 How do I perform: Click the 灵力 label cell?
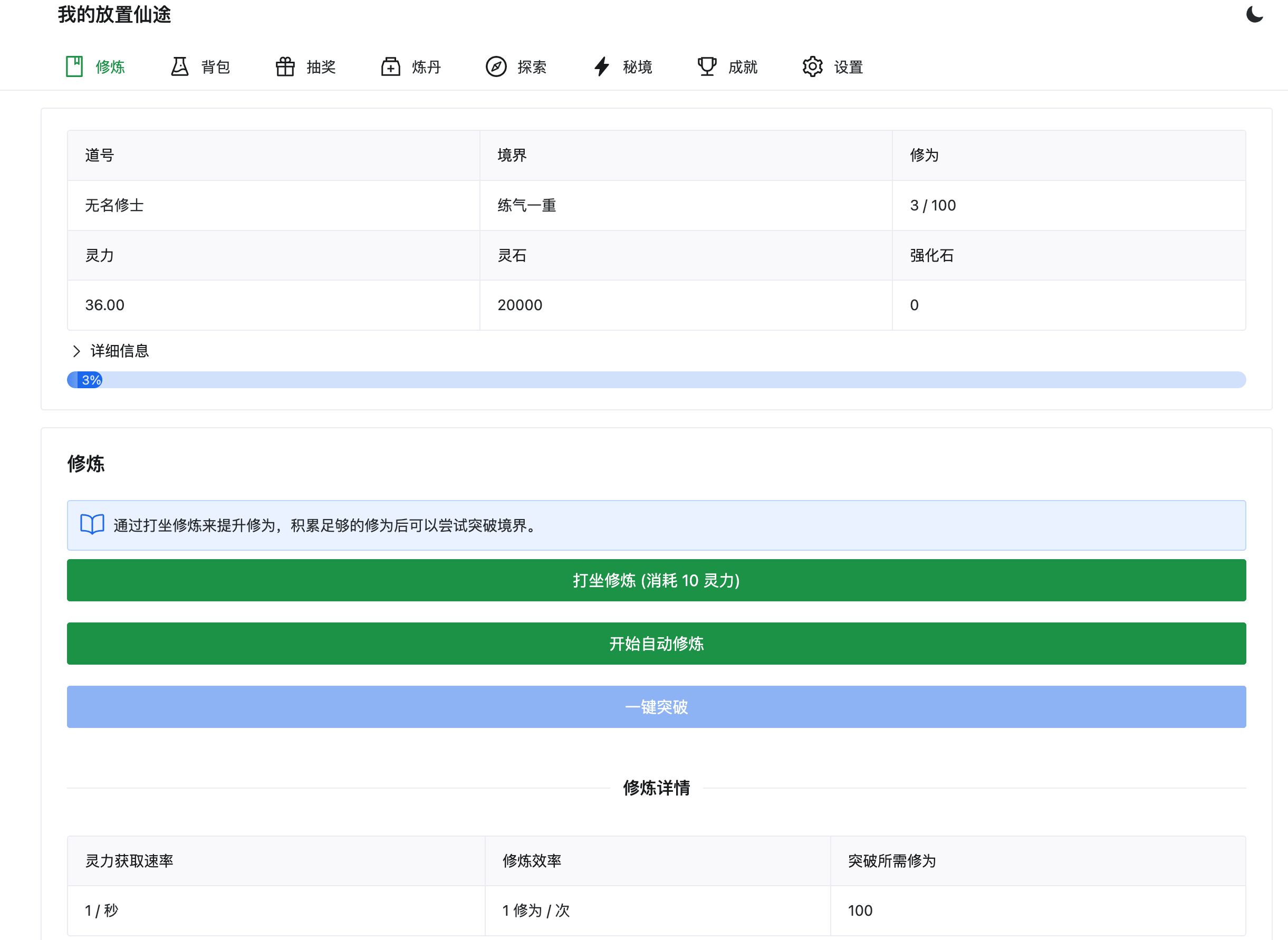pyautogui.click(x=274, y=255)
